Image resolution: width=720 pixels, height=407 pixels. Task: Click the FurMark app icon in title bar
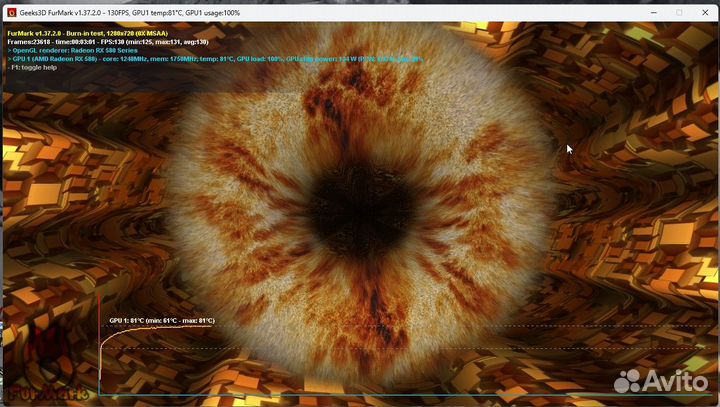point(11,12)
